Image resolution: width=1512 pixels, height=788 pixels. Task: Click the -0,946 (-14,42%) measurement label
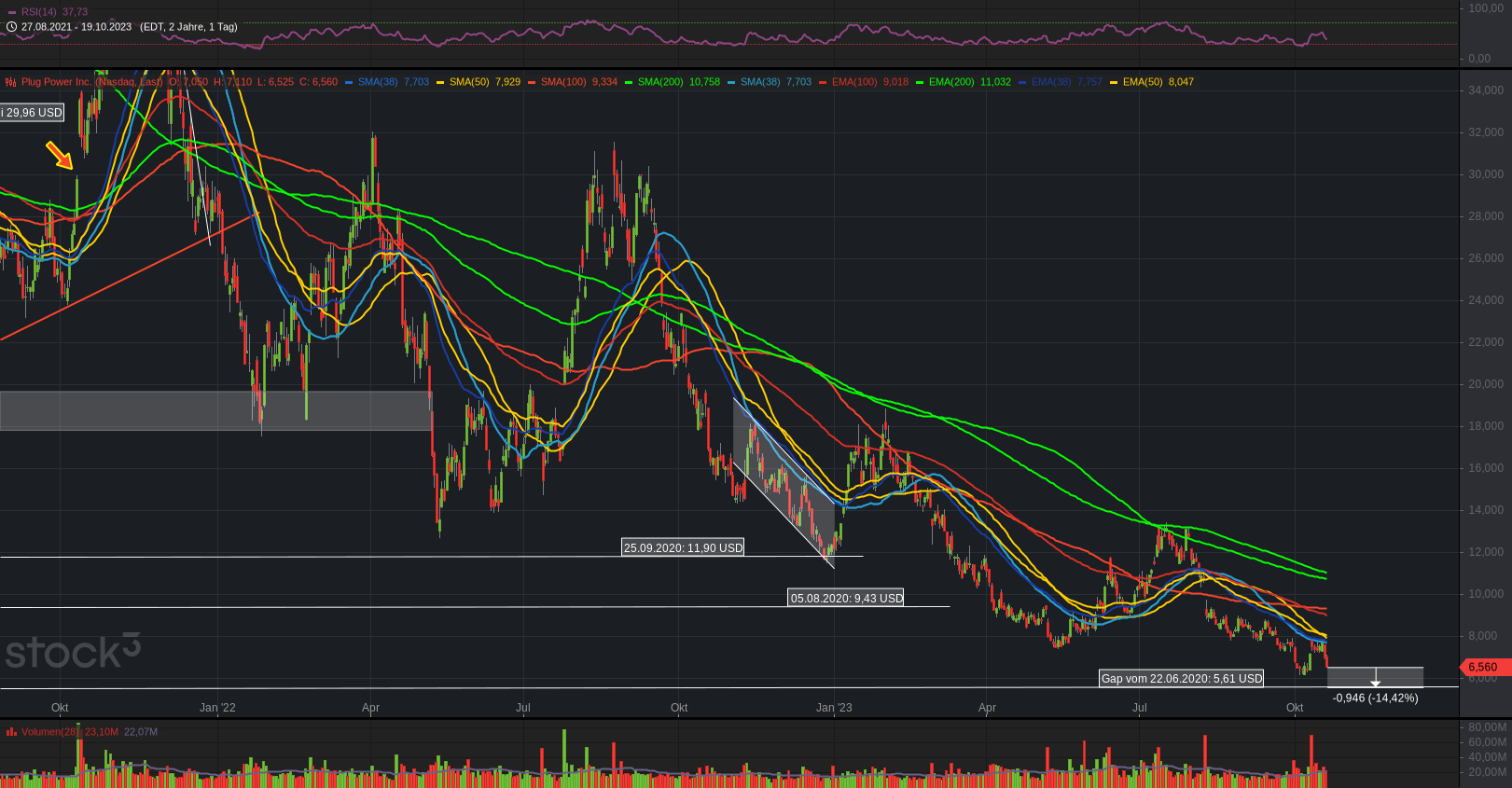coord(1376,698)
